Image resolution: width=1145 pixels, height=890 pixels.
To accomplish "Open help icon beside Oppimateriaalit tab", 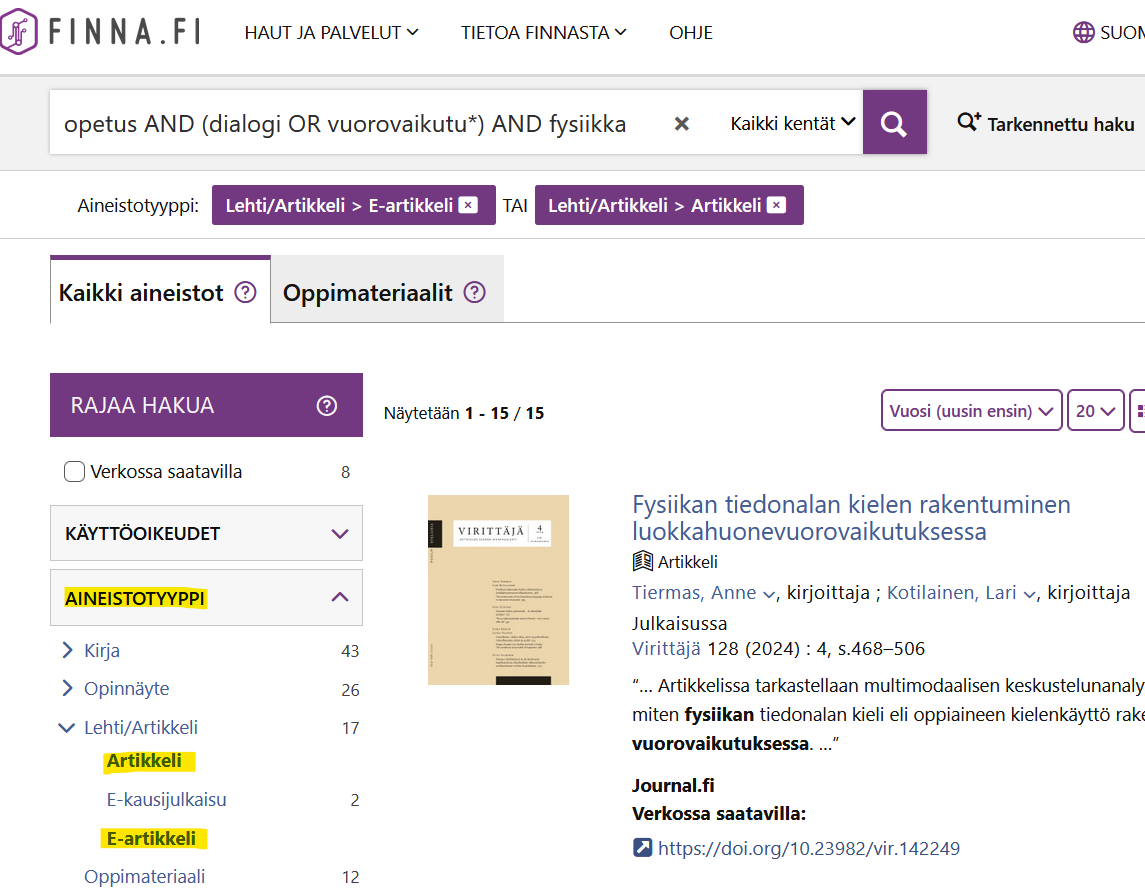I will (x=475, y=293).
